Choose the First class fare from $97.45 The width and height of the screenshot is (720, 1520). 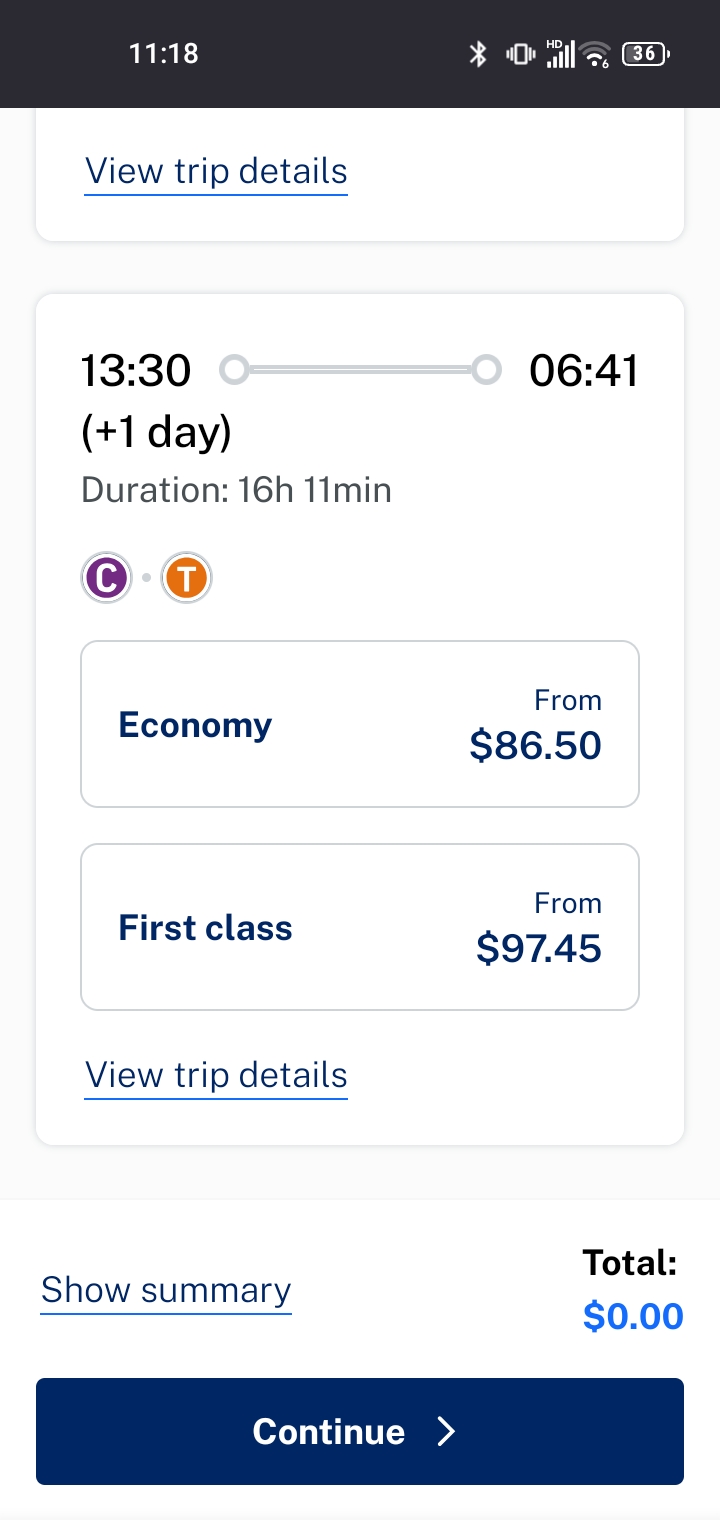tap(360, 927)
